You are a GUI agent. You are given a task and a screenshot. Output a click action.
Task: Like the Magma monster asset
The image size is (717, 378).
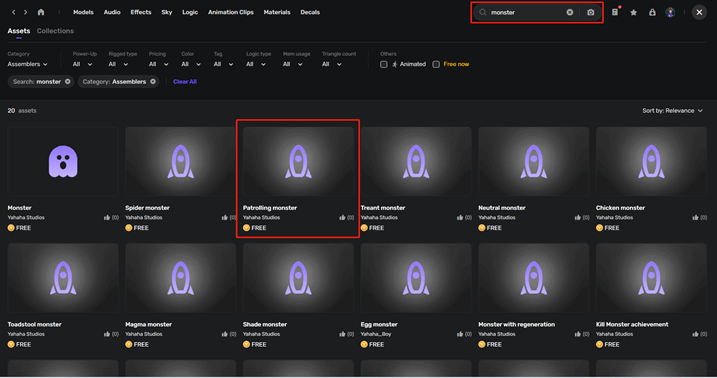click(x=225, y=334)
